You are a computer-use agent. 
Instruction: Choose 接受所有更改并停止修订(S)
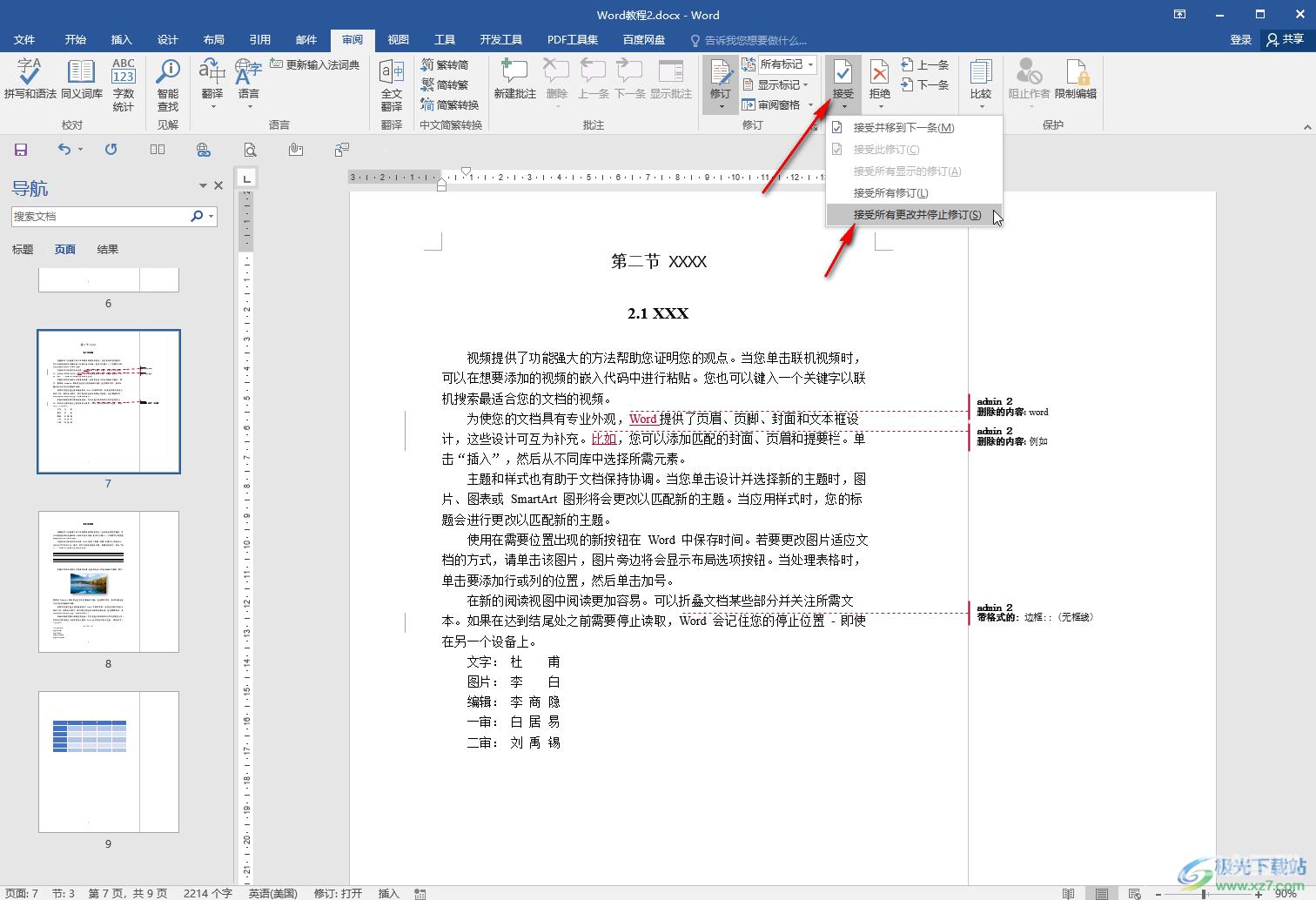914,215
